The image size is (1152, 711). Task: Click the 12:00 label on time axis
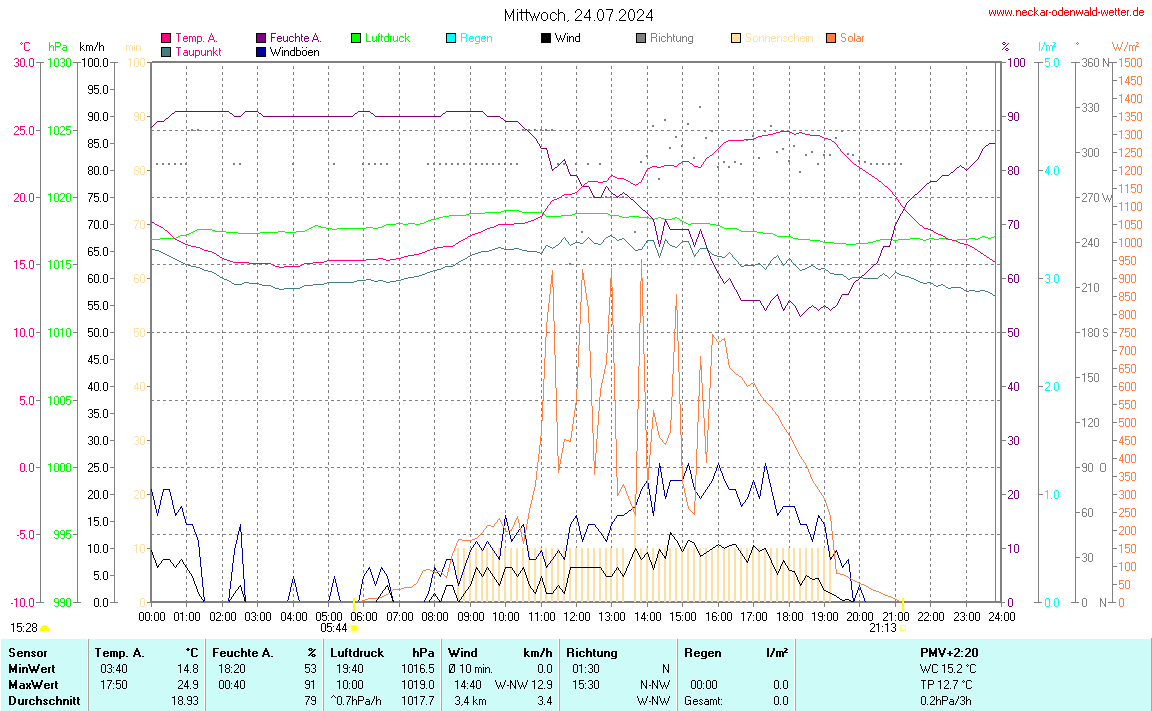[x=577, y=616]
